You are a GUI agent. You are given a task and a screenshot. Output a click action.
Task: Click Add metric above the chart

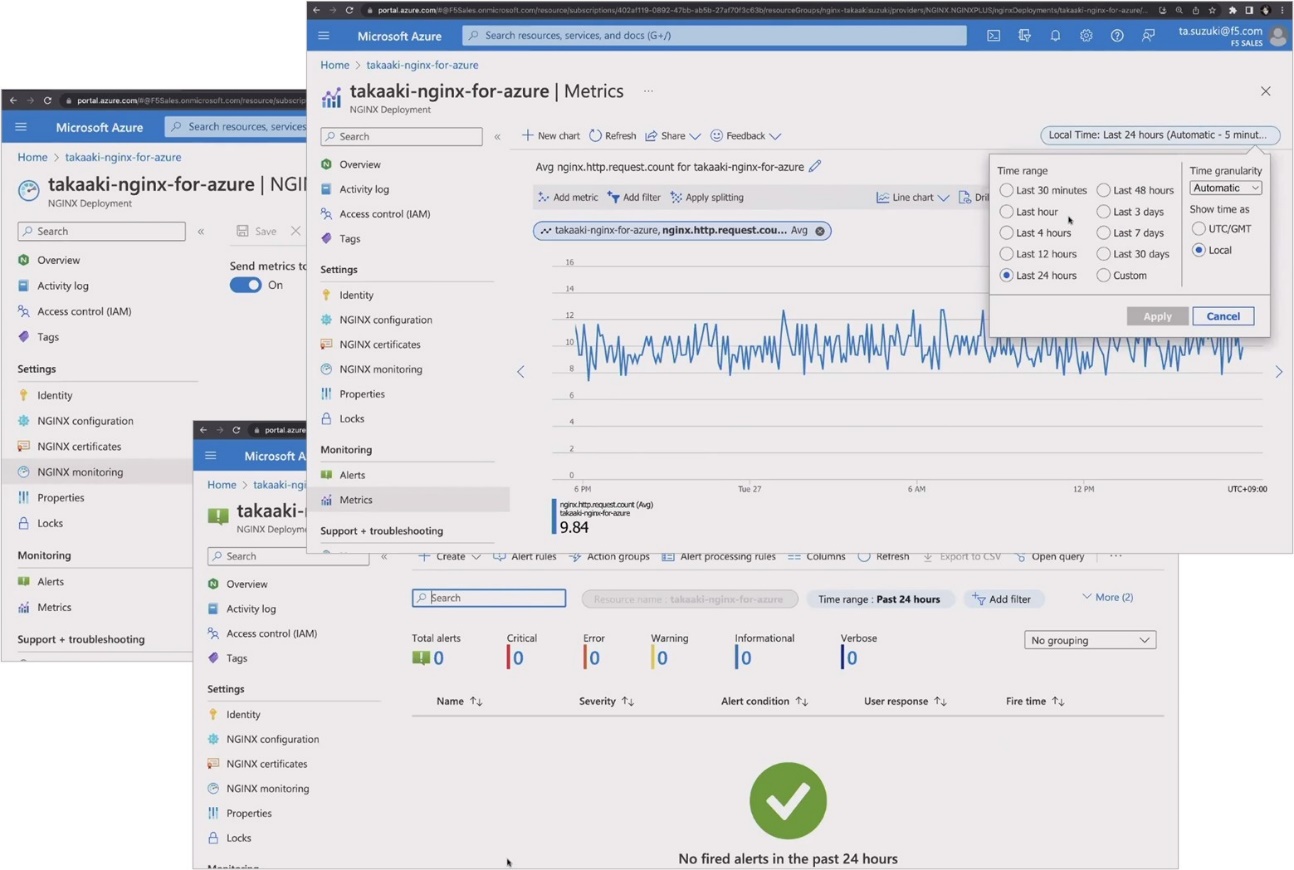568,198
